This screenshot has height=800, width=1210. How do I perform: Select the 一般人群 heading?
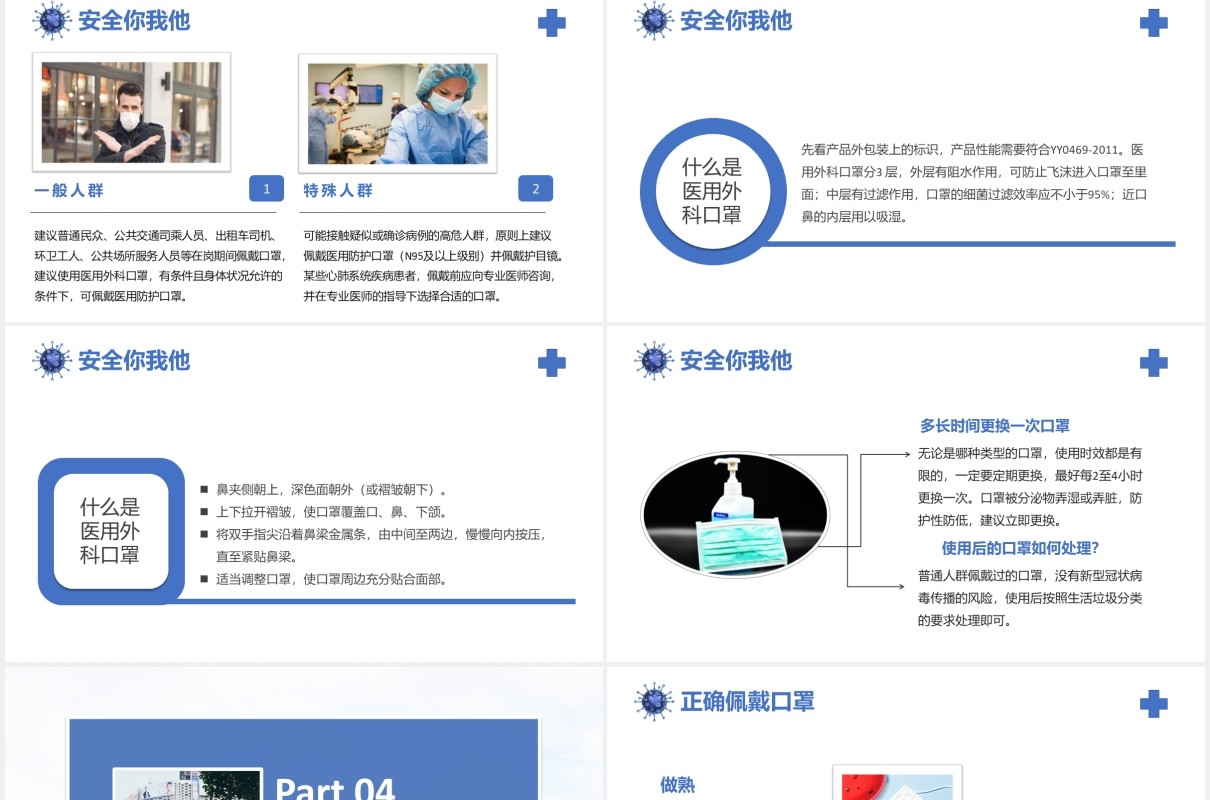click(x=69, y=190)
